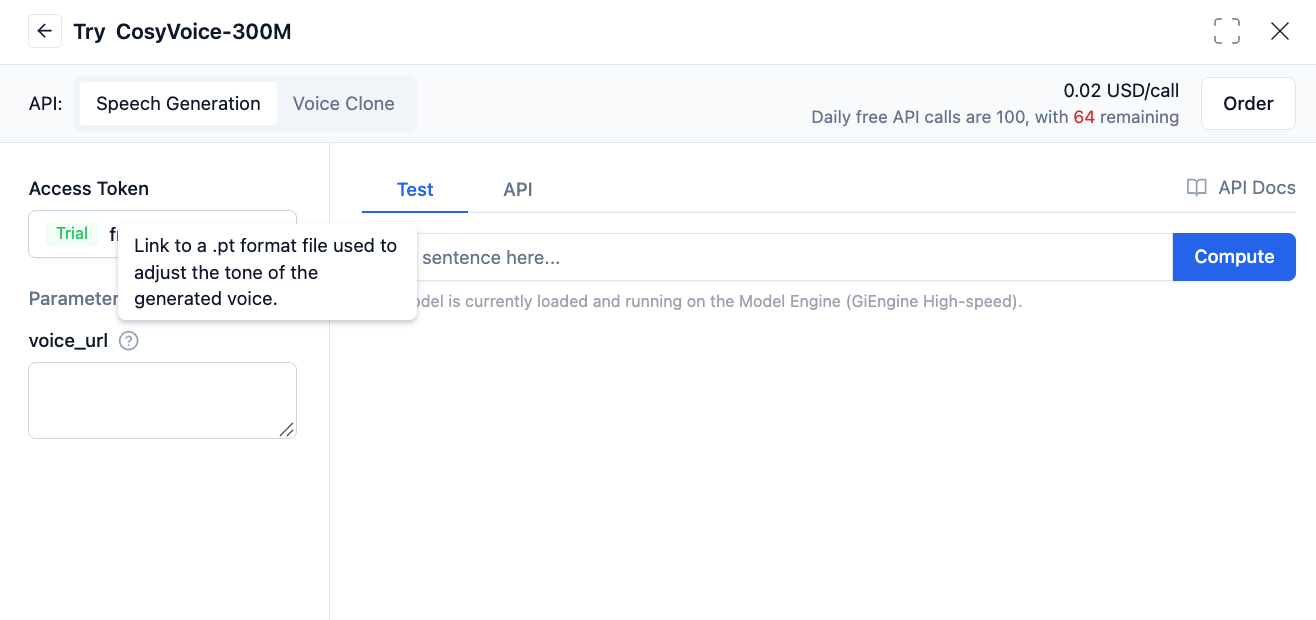Viewport: 1316px width, 620px height.
Task: Enter fullscreen mode with the expand icon
Action: pos(1226,31)
